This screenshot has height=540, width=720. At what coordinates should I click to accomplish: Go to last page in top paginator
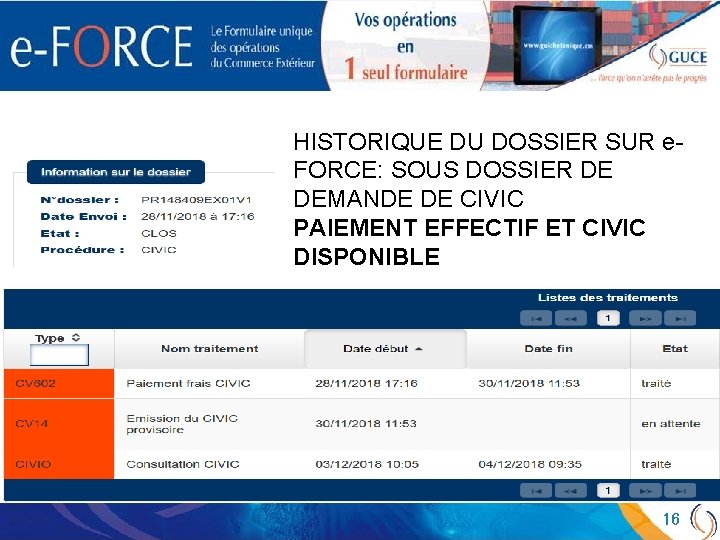point(680,318)
